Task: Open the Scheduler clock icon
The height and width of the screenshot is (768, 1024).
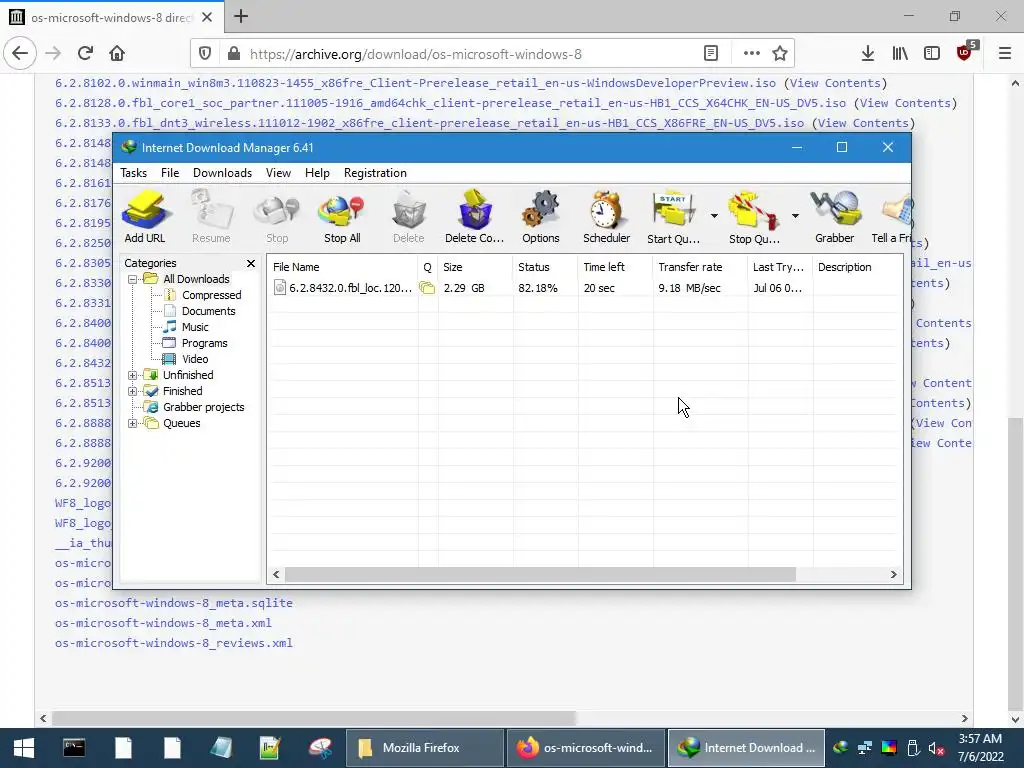Action: (x=607, y=217)
